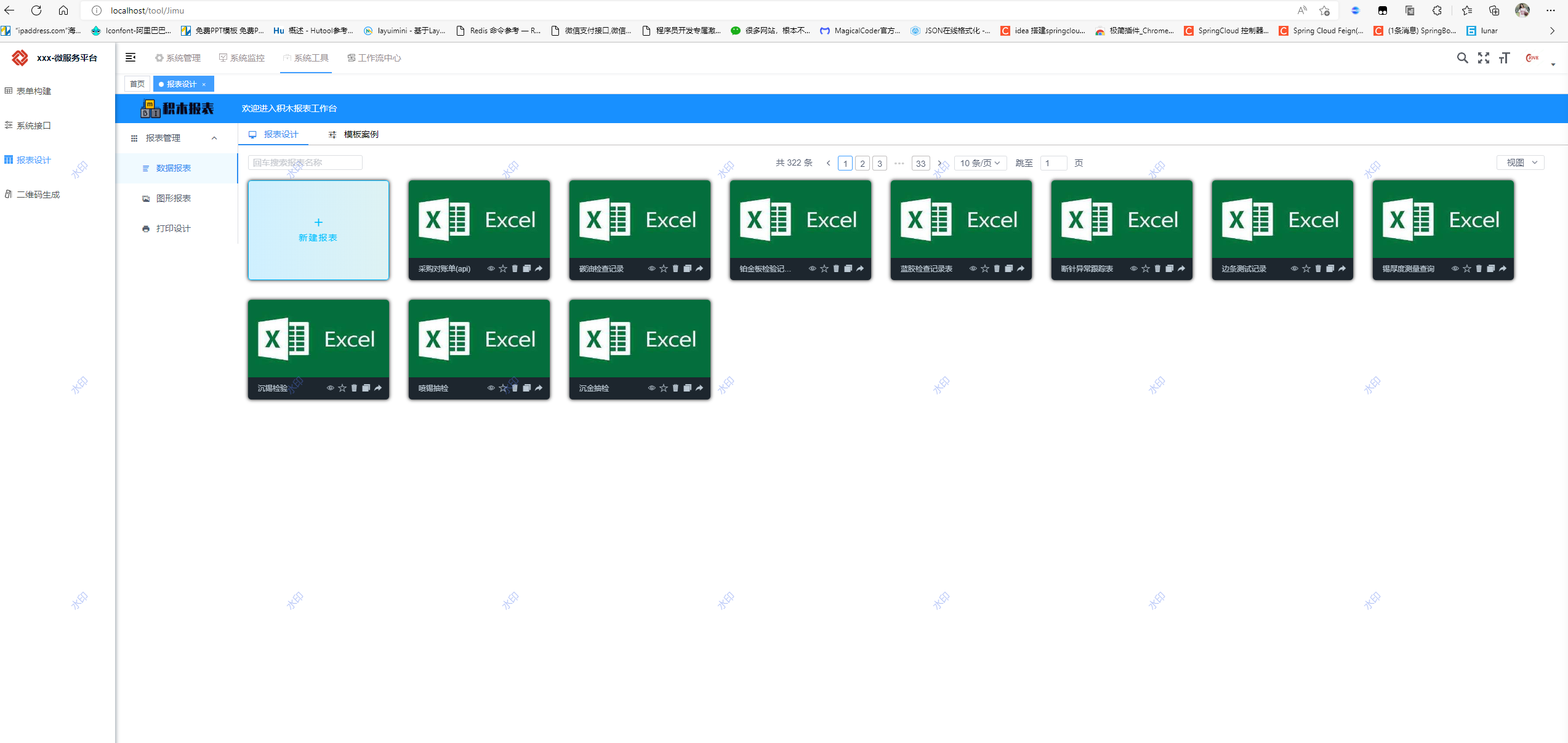Click new report 新建报表 button
Viewport: 1568px width, 743px height.
point(319,229)
